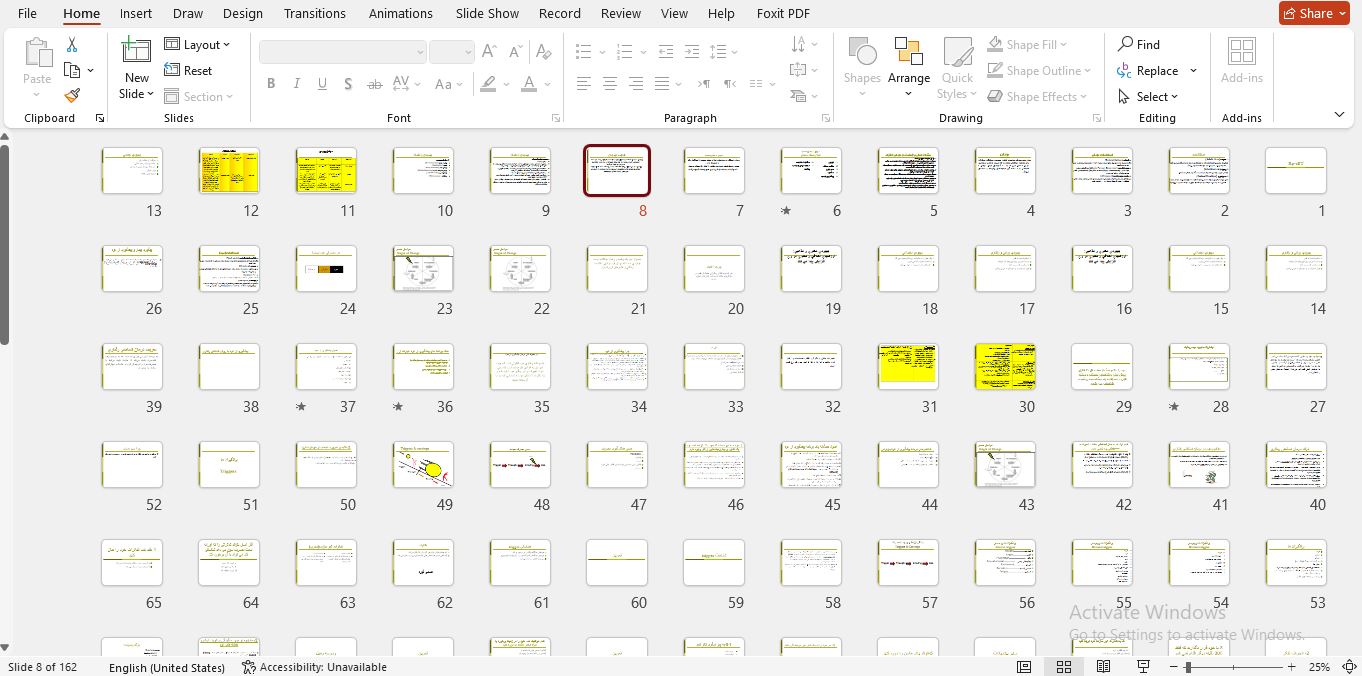Toggle Bold formatting

click(271, 84)
